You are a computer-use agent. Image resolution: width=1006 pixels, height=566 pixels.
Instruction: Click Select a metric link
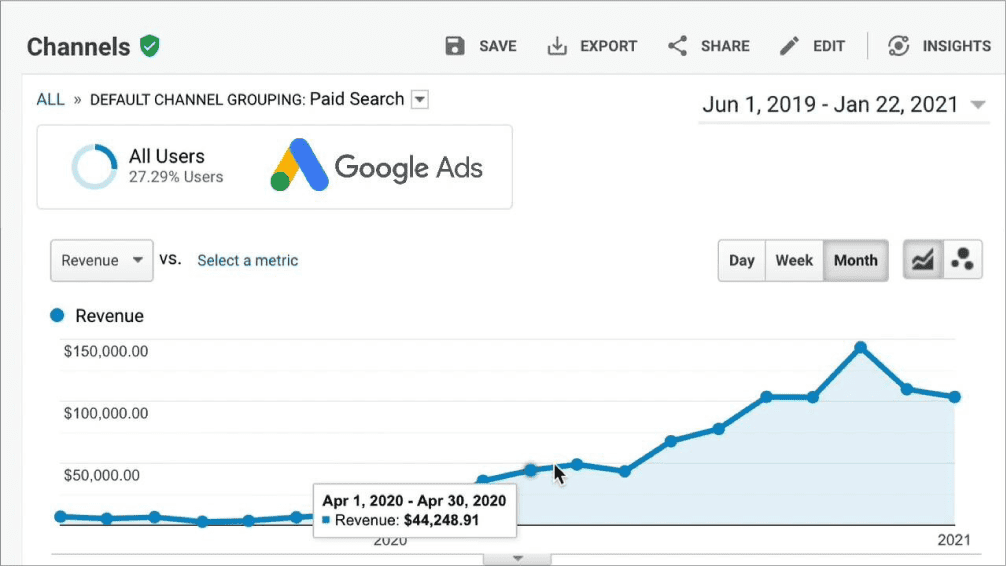(247, 260)
